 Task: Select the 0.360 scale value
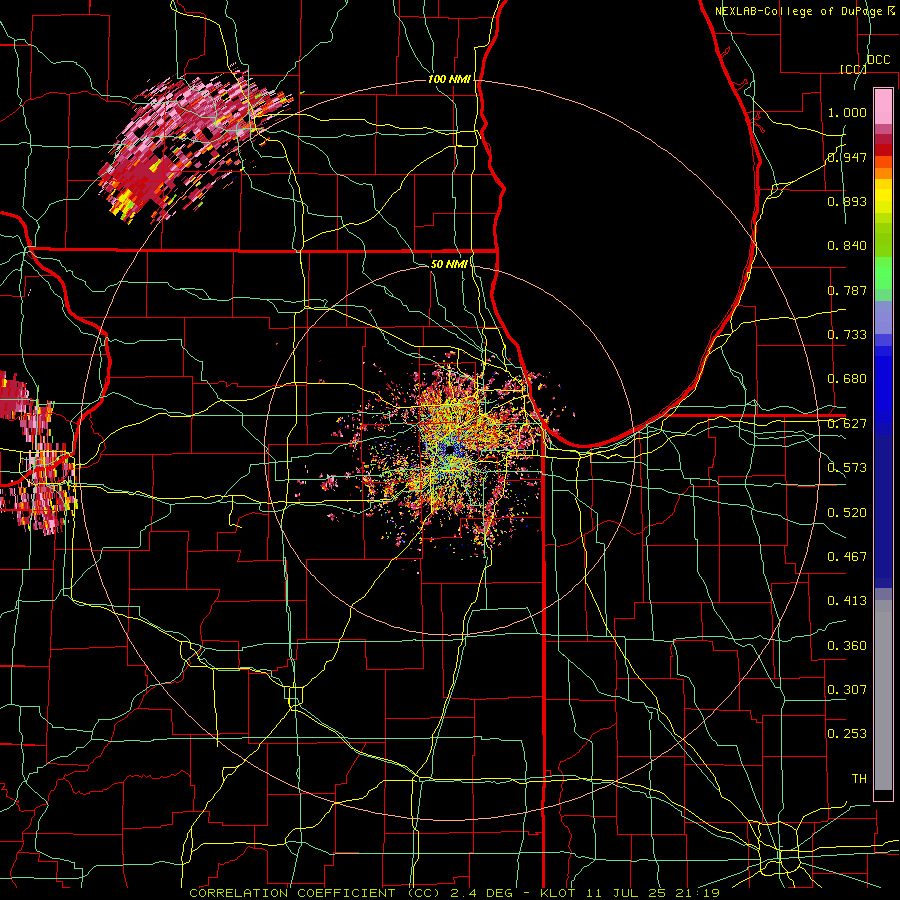pos(847,646)
